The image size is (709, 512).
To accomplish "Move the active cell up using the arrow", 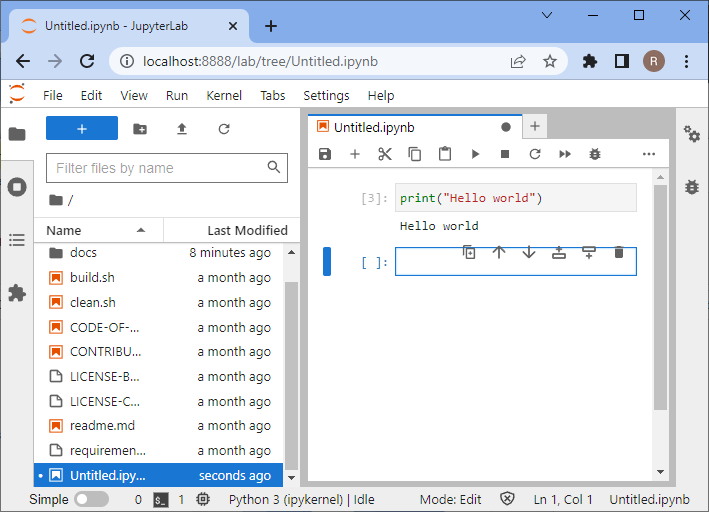I will [499, 253].
